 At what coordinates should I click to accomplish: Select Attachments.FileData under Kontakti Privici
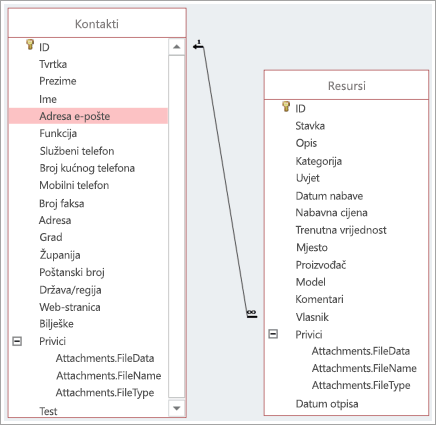tap(105, 358)
